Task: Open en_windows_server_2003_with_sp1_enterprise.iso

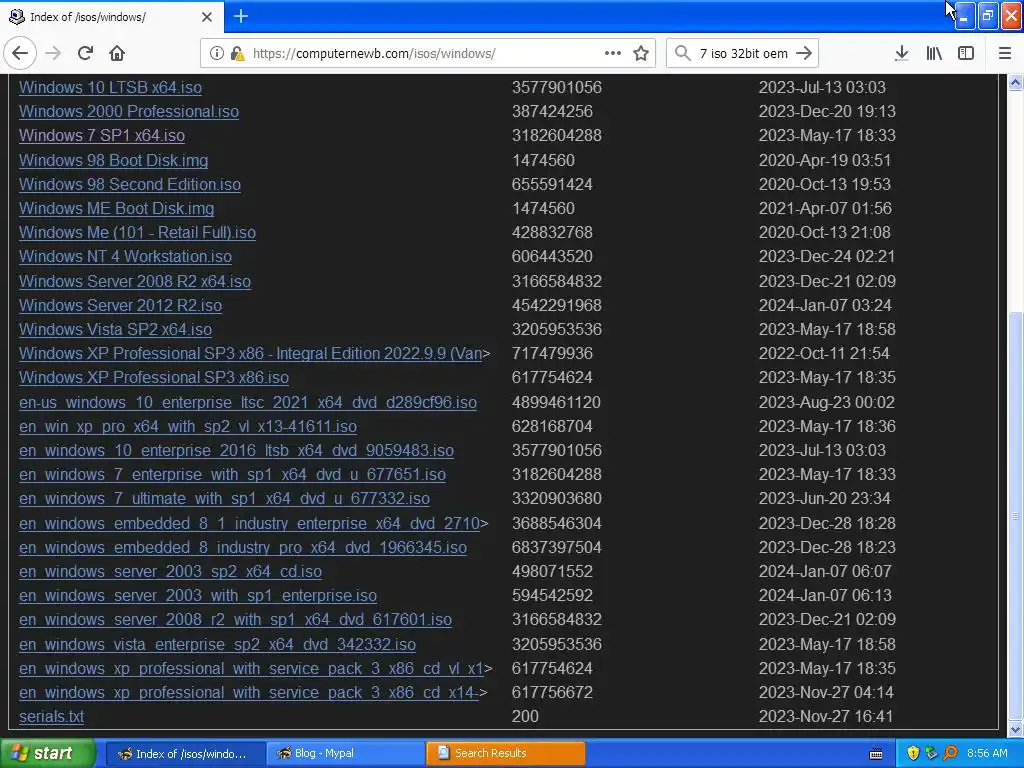Action: [198, 596]
